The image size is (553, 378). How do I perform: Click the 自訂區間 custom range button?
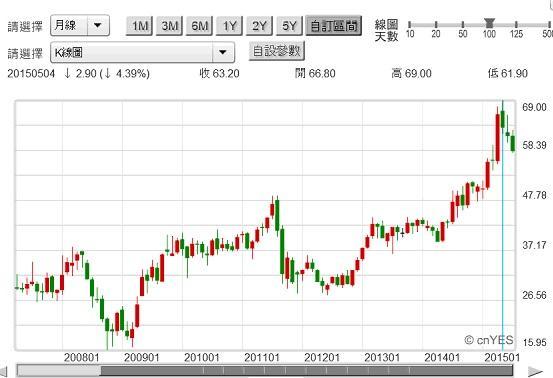334,26
